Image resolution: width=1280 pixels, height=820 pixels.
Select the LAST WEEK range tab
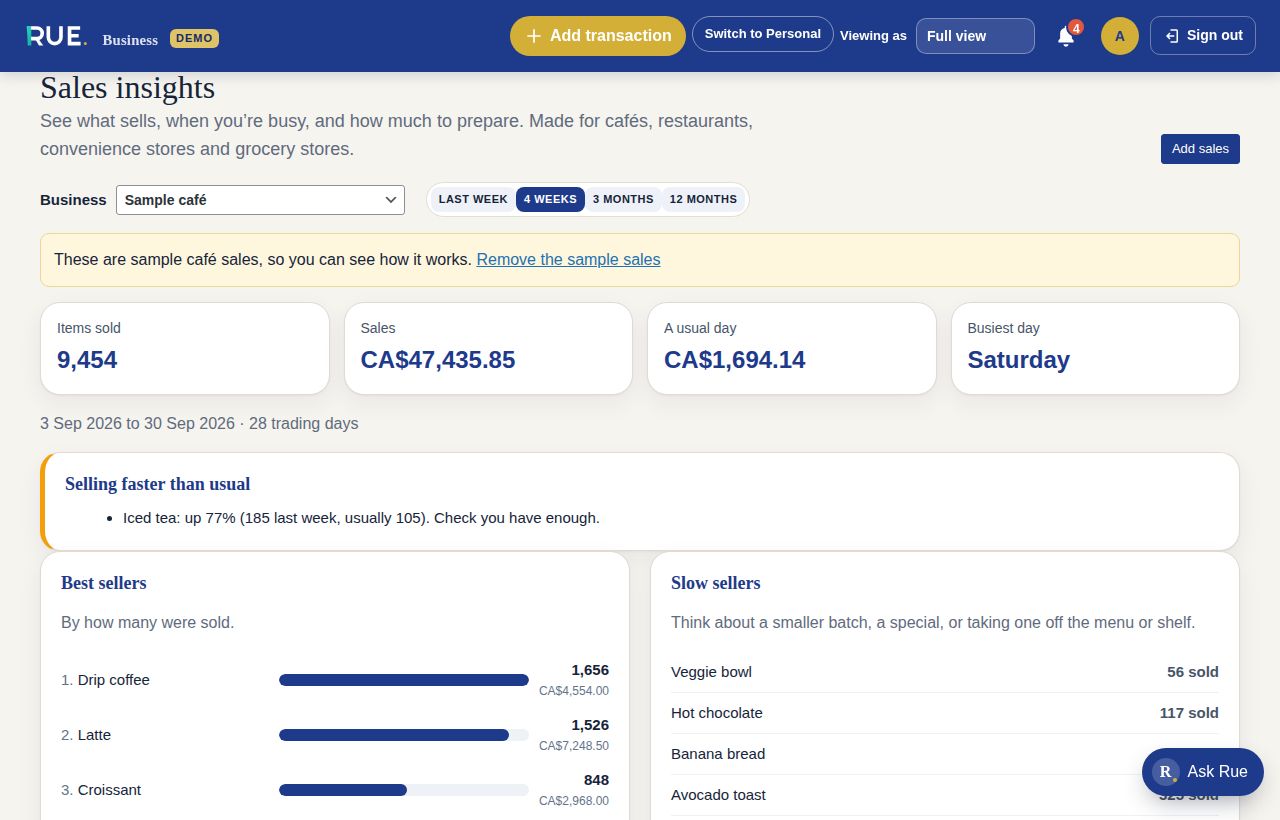473,199
